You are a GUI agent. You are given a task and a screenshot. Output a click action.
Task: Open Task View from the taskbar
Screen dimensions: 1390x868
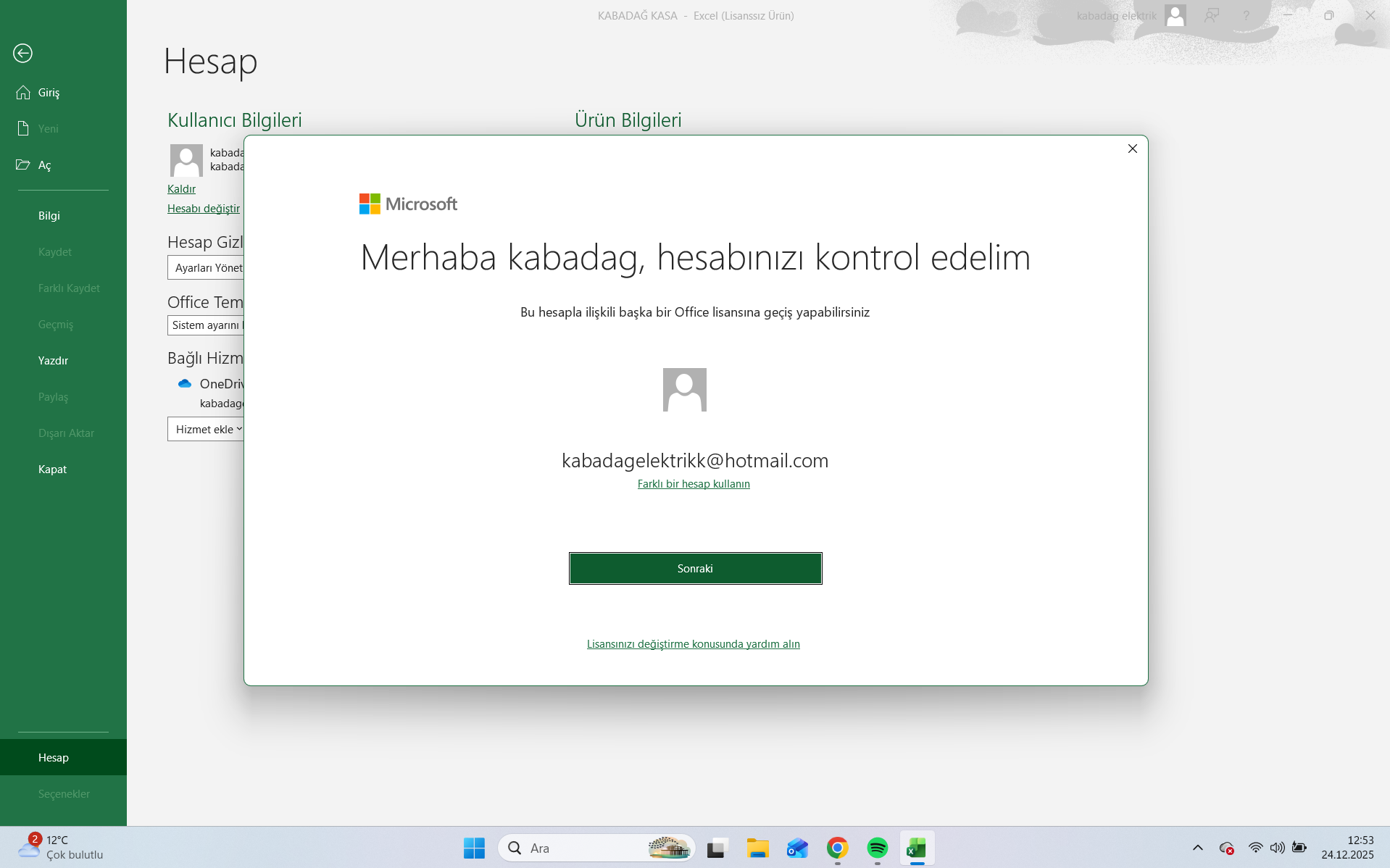(717, 848)
